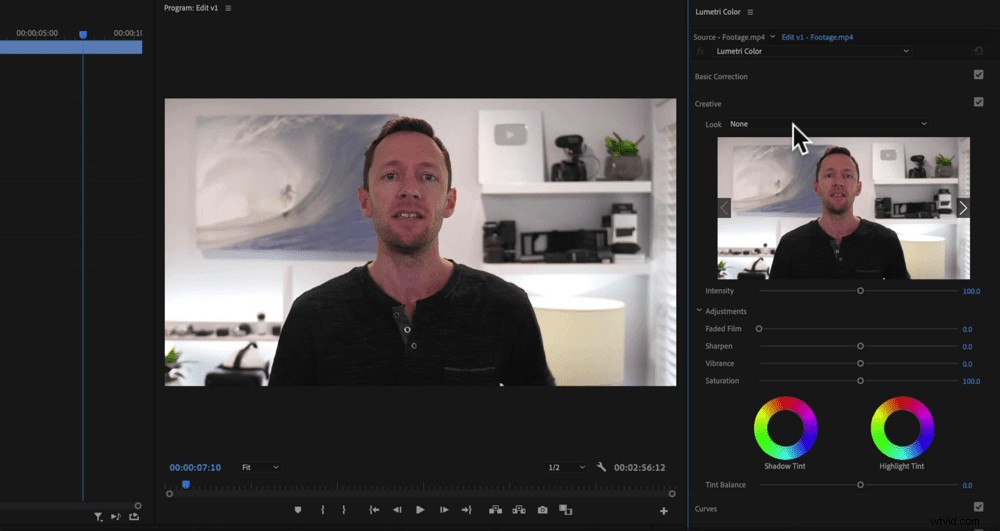Screen dimensions: 1000x531
Task: Collapse the Adjustments section
Action: tap(699, 310)
